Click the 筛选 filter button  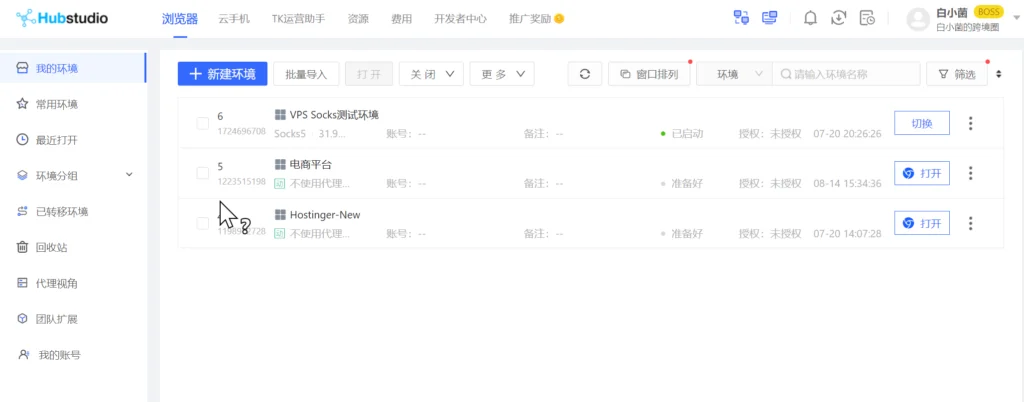pos(957,74)
